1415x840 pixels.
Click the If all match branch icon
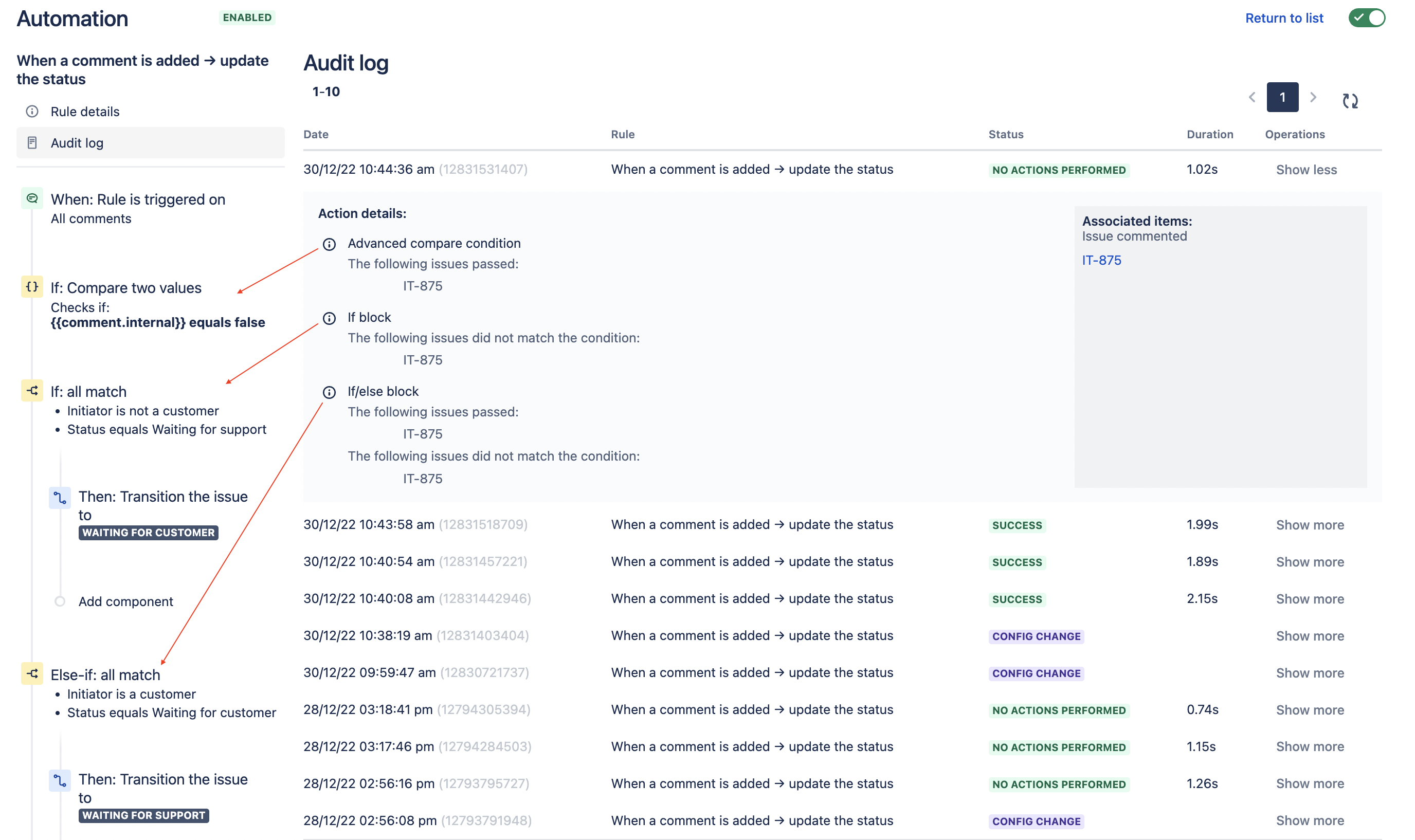point(32,391)
